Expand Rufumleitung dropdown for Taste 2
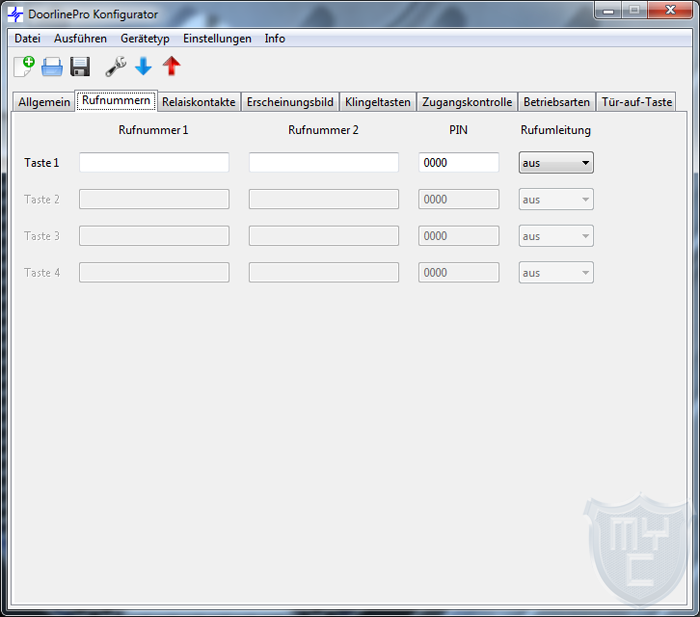The height and width of the screenshot is (617, 700). pos(556,199)
